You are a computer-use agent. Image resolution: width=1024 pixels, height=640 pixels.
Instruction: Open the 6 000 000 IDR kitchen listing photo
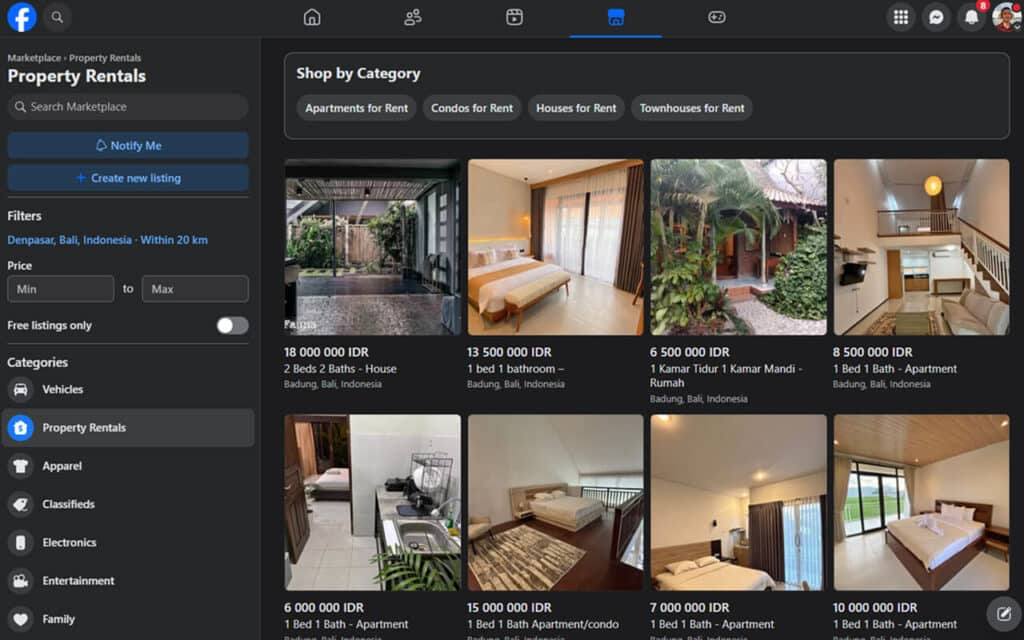point(372,502)
